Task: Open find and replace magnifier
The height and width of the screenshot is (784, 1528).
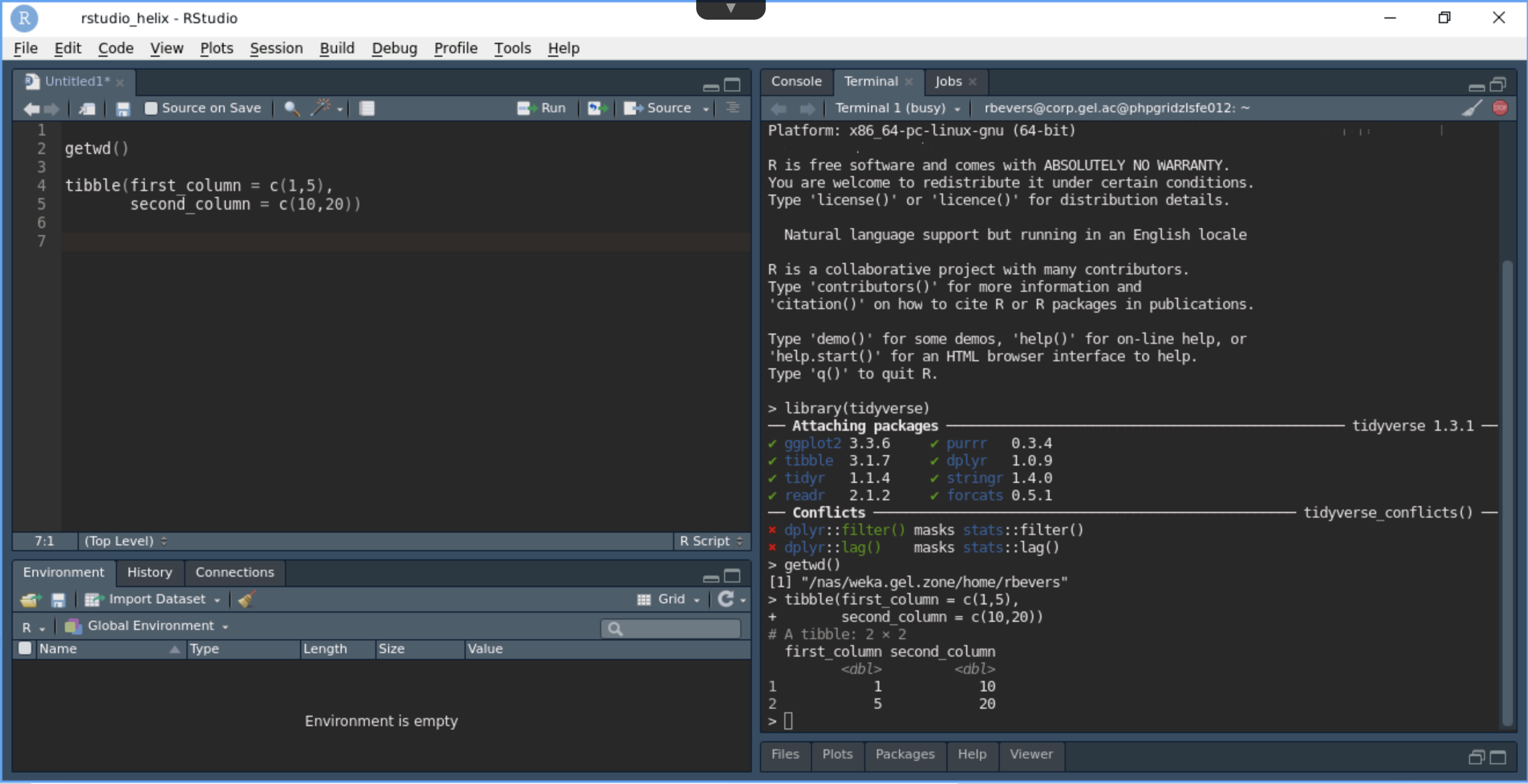Action: tap(291, 108)
